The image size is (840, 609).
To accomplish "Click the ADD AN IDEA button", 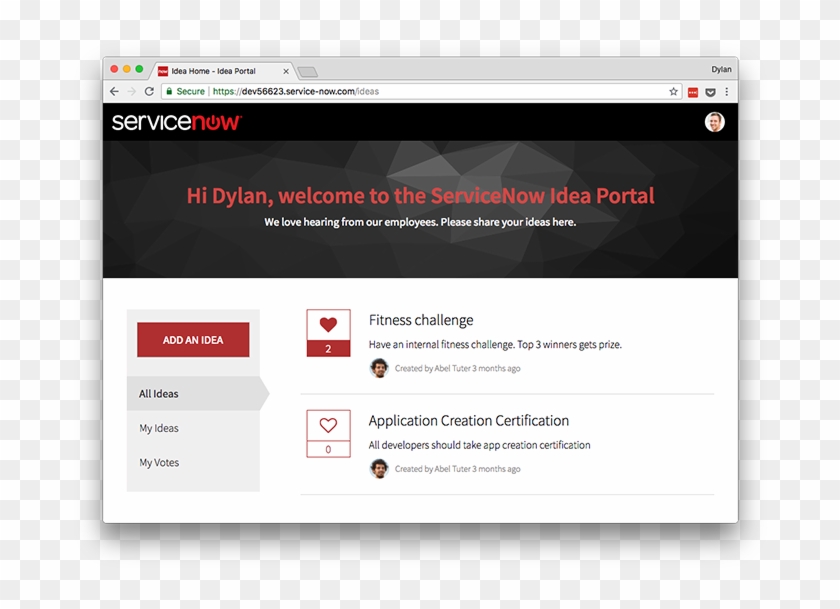I will pyautogui.click(x=193, y=340).
